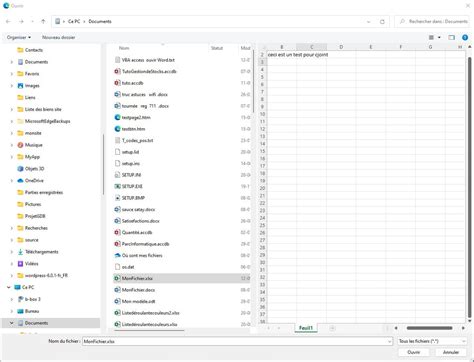Select Pictures folder in sidebar
Viewport: 474px width, 362px height.
click(33, 204)
